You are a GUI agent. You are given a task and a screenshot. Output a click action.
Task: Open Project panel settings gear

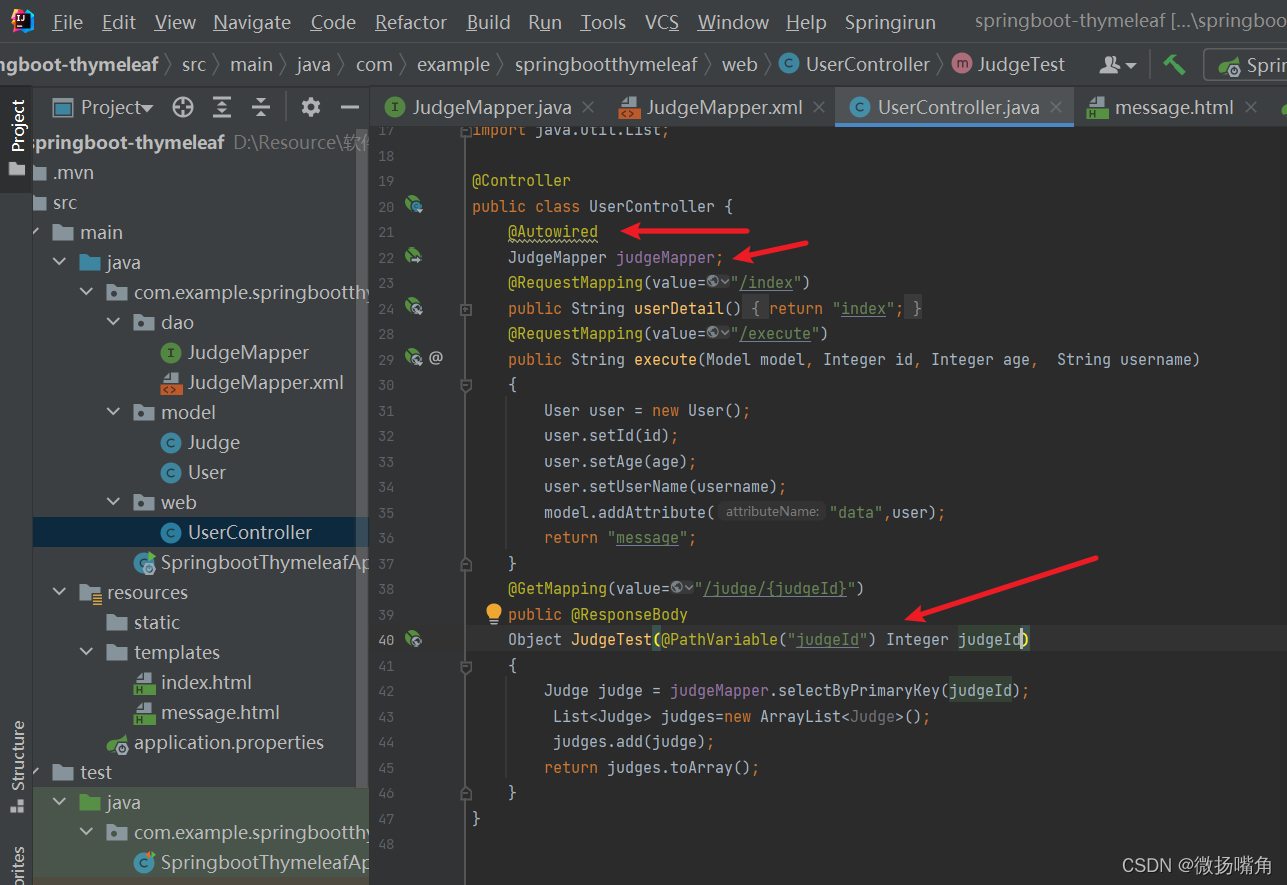coord(311,107)
